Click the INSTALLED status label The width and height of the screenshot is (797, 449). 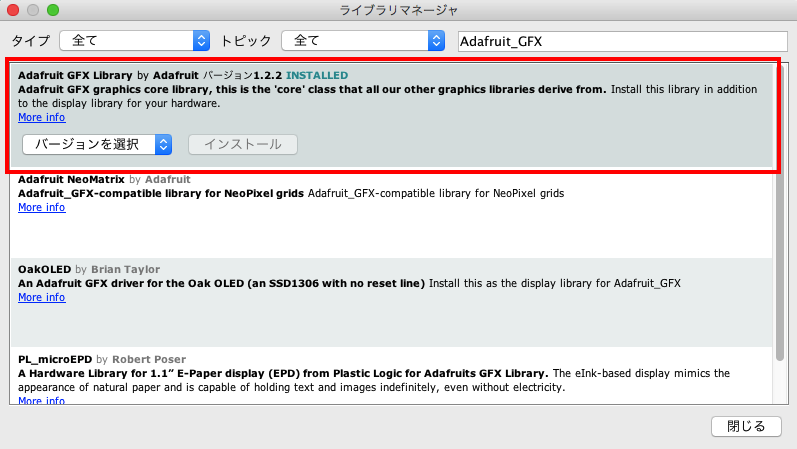pyautogui.click(x=317, y=75)
